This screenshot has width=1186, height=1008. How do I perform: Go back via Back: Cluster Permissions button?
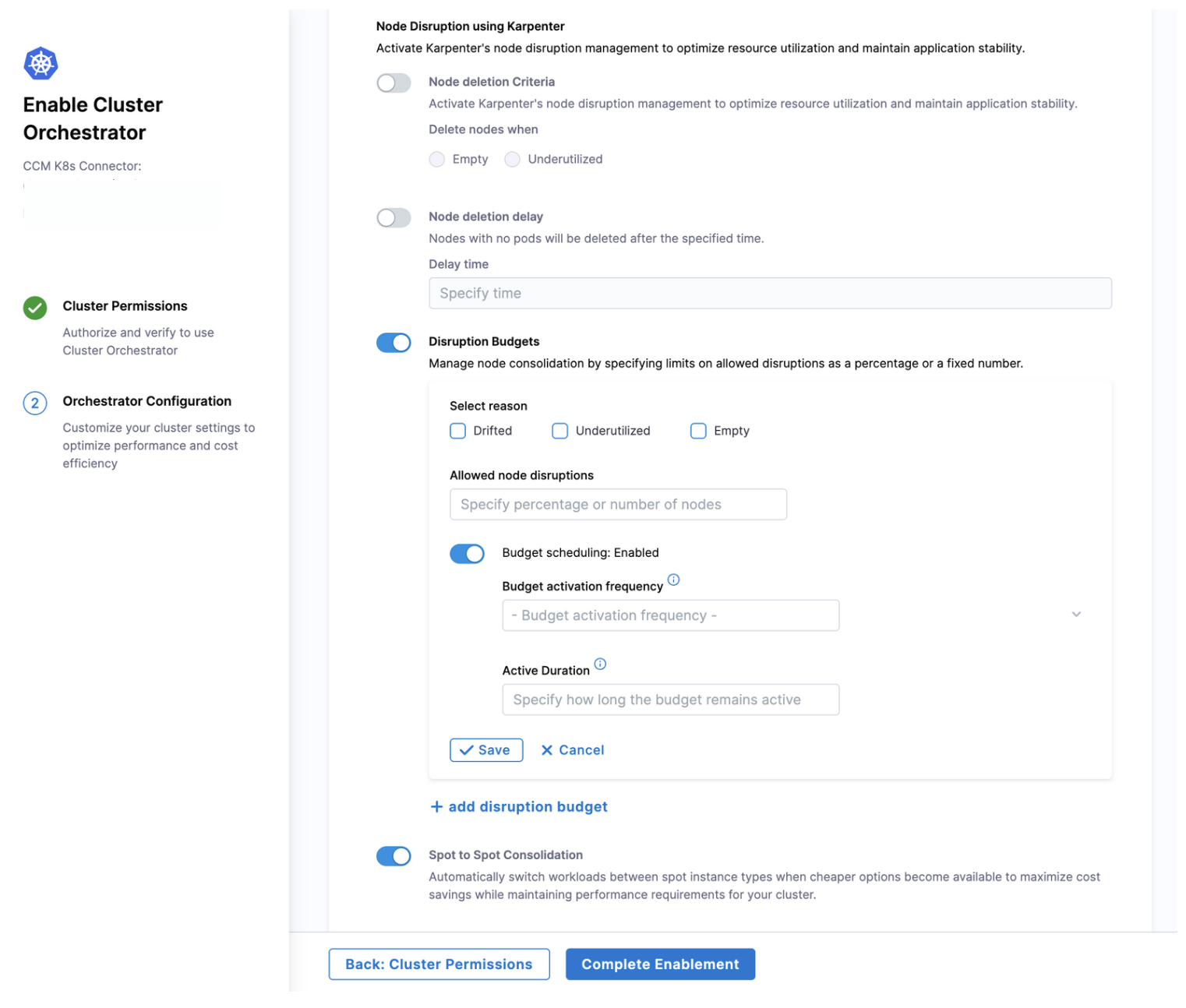pos(439,964)
